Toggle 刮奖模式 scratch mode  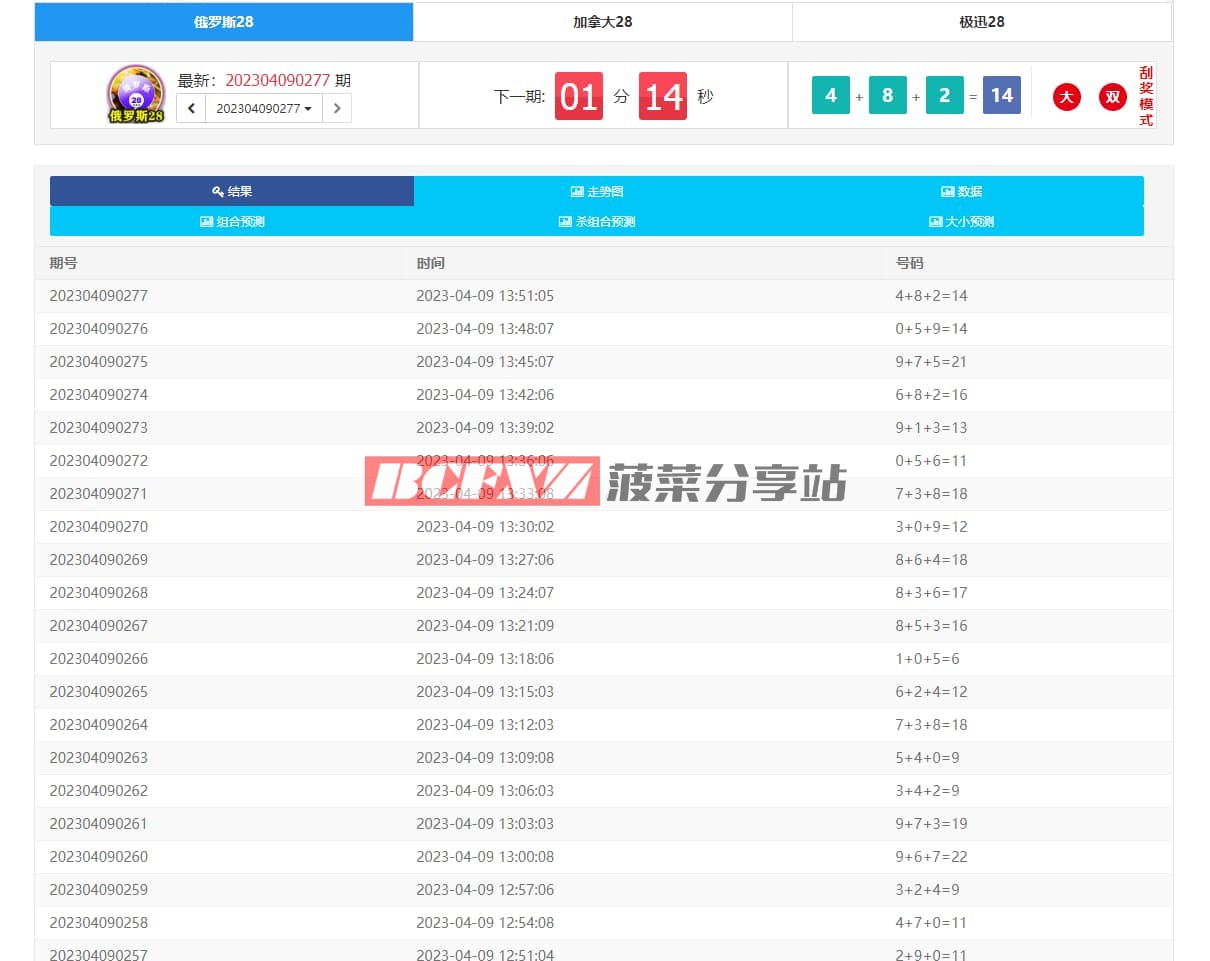point(1145,97)
